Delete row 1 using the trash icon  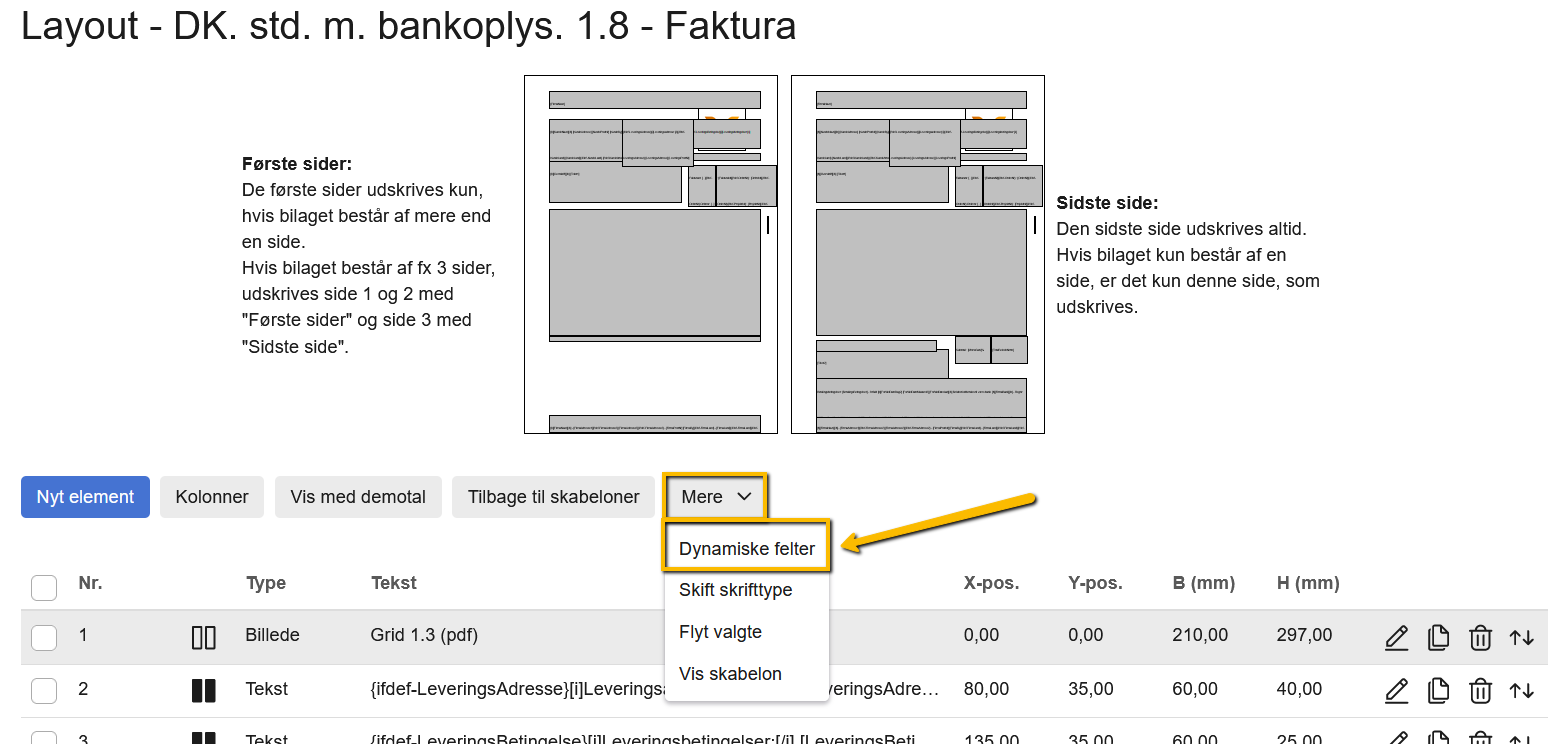1480,637
